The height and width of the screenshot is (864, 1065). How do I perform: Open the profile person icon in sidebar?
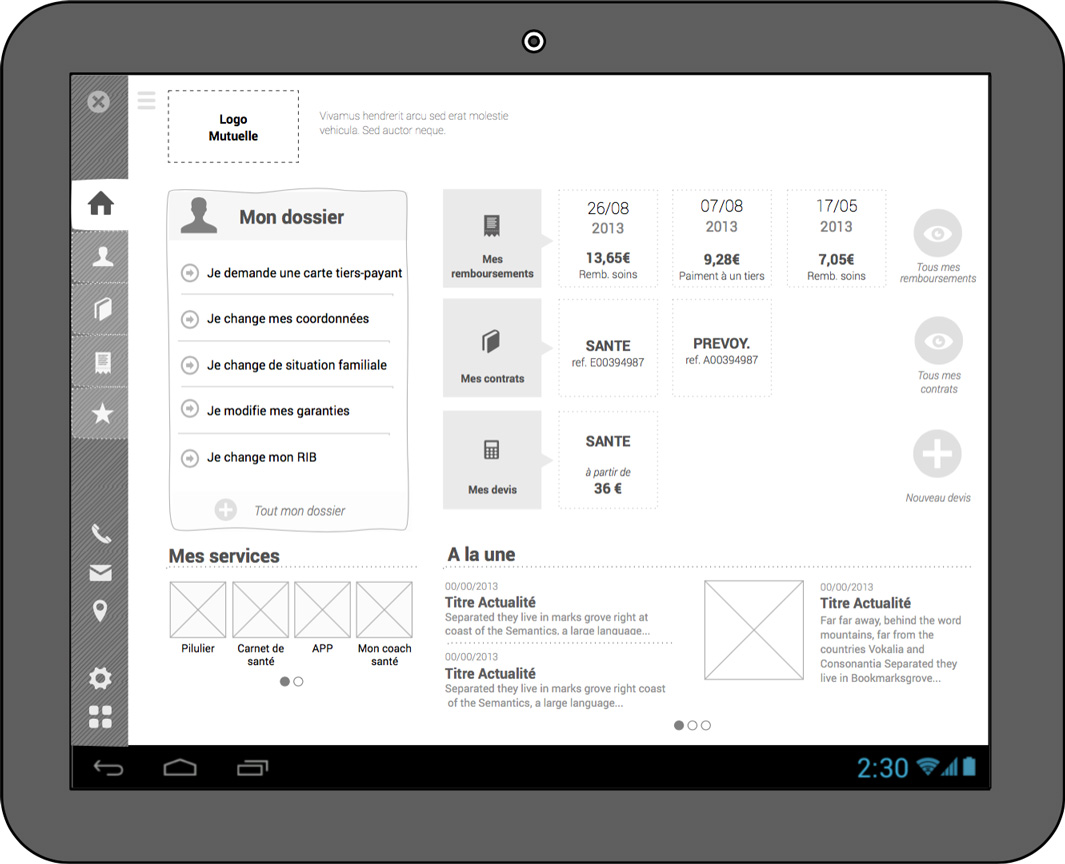click(101, 257)
